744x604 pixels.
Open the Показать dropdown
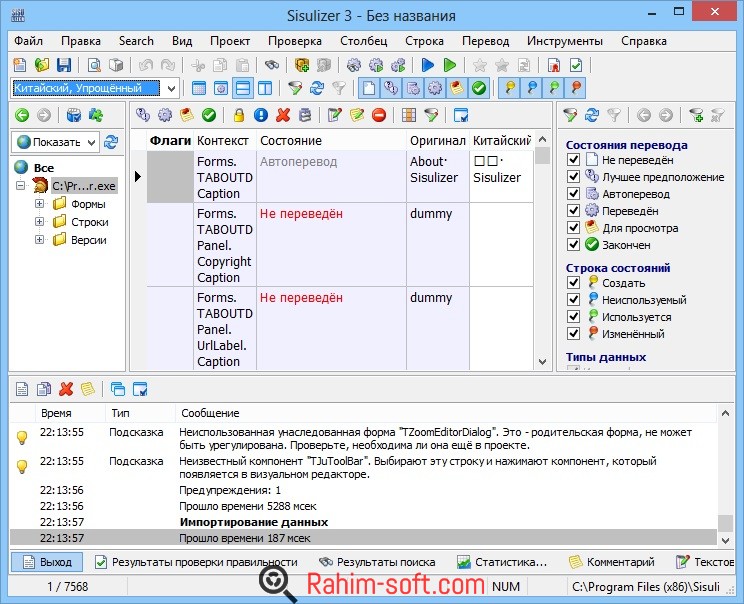(92, 142)
